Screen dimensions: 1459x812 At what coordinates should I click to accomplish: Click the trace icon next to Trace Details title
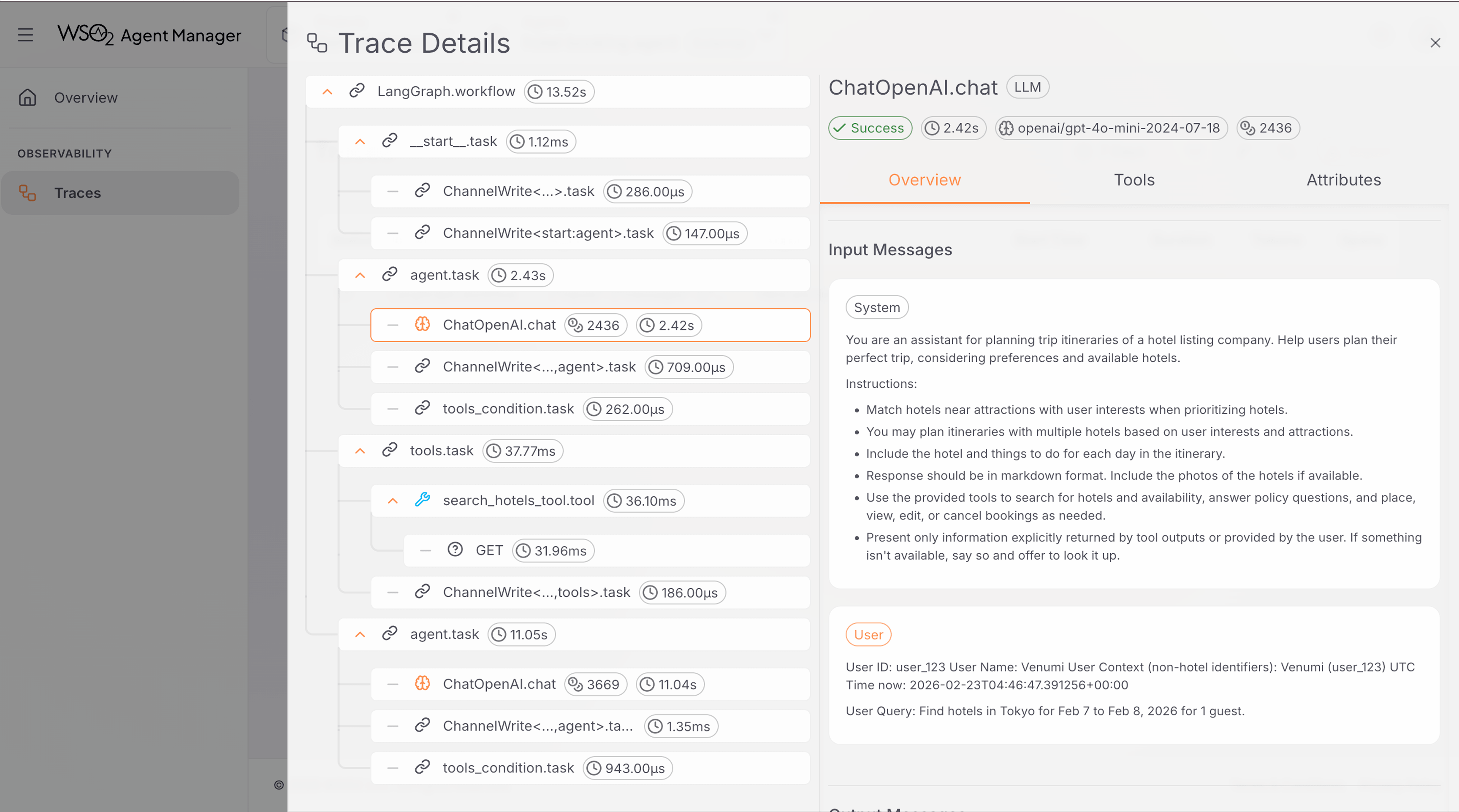point(316,43)
